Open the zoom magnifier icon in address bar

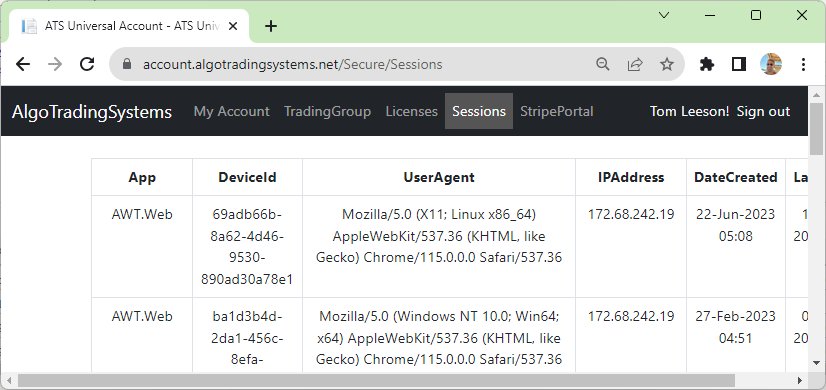tap(603, 64)
